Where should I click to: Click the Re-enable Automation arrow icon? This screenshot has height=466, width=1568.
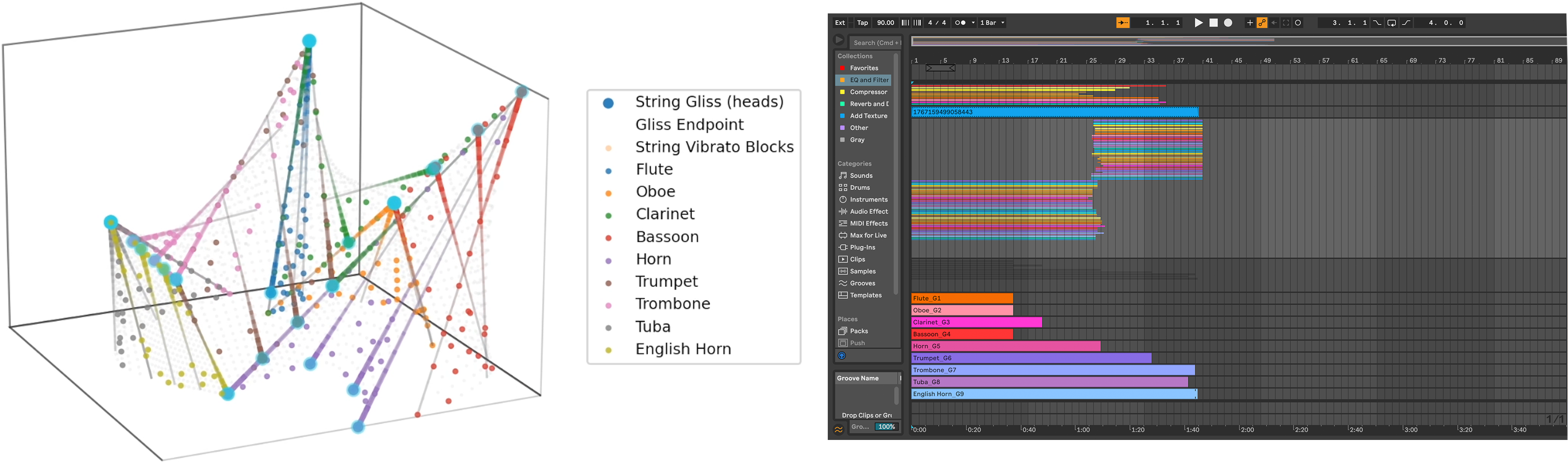point(1274,22)
